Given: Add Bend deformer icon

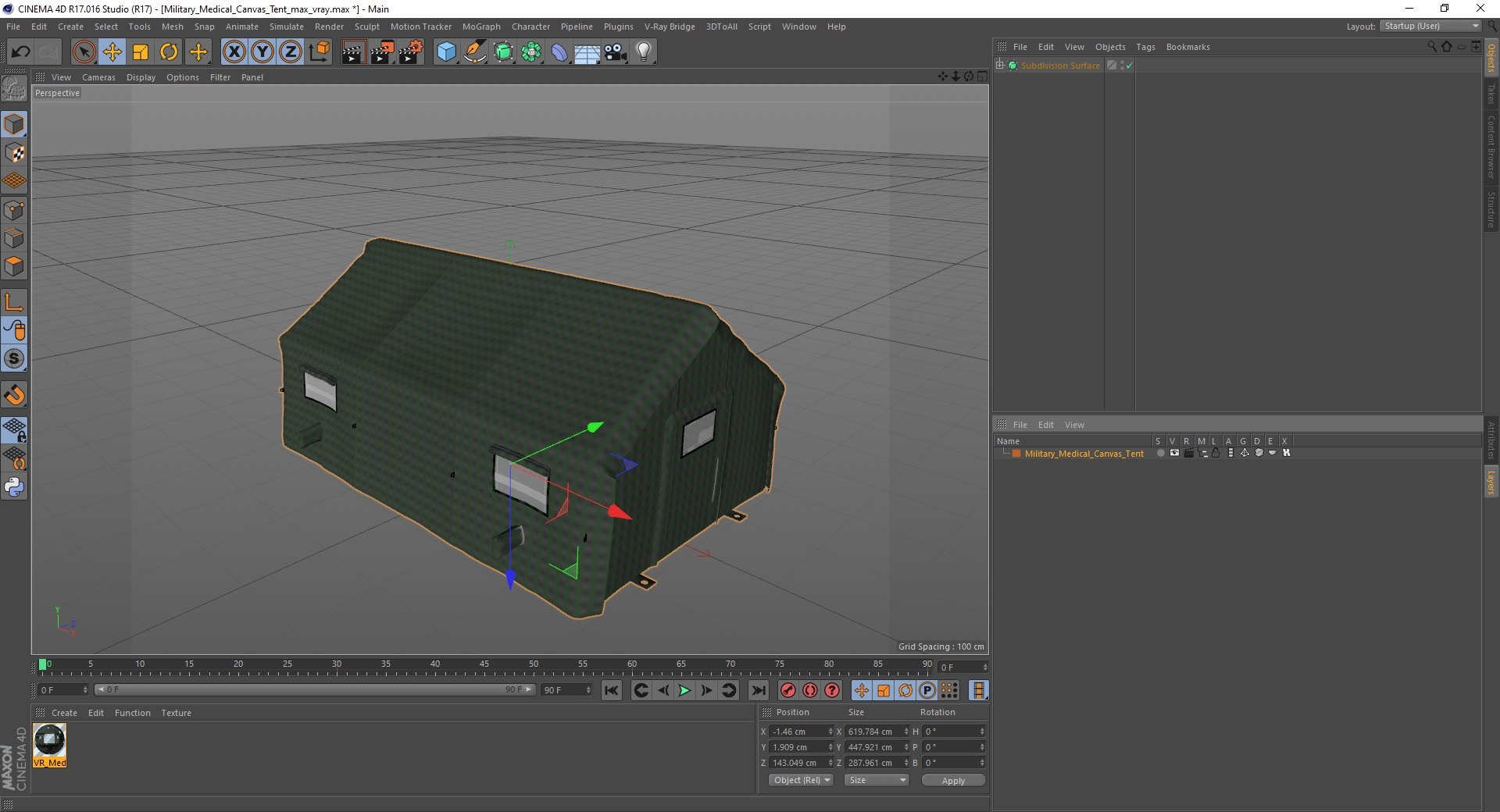Looking at the screenshot, I should (559, 52).
